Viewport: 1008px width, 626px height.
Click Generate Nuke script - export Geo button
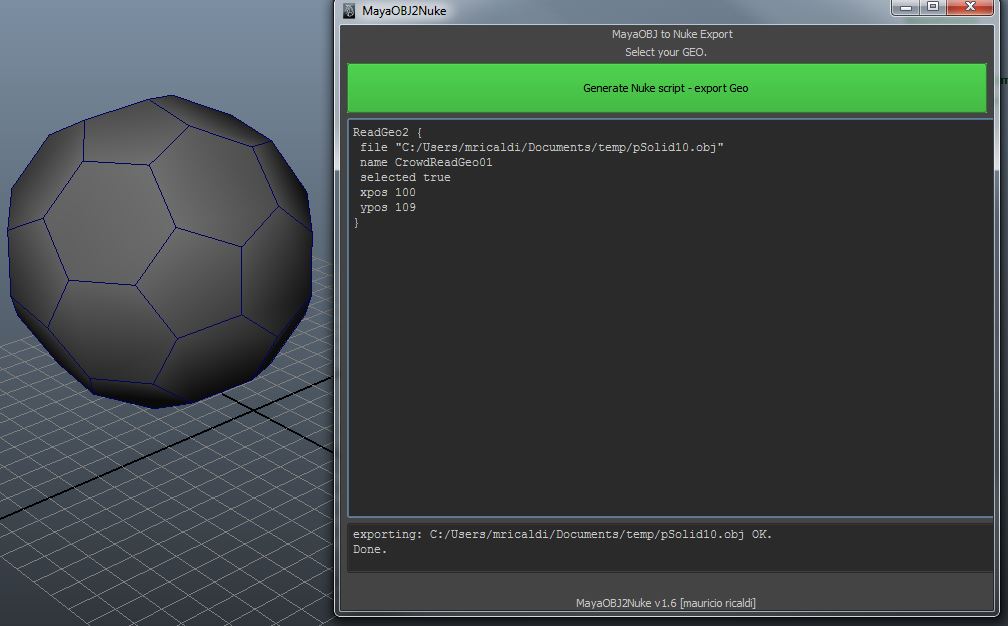coord(666,88)
